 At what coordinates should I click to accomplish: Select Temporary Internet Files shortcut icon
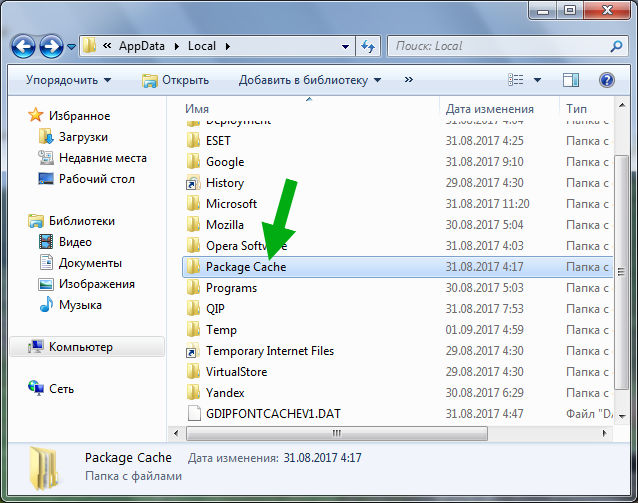[x=193, y=351]
